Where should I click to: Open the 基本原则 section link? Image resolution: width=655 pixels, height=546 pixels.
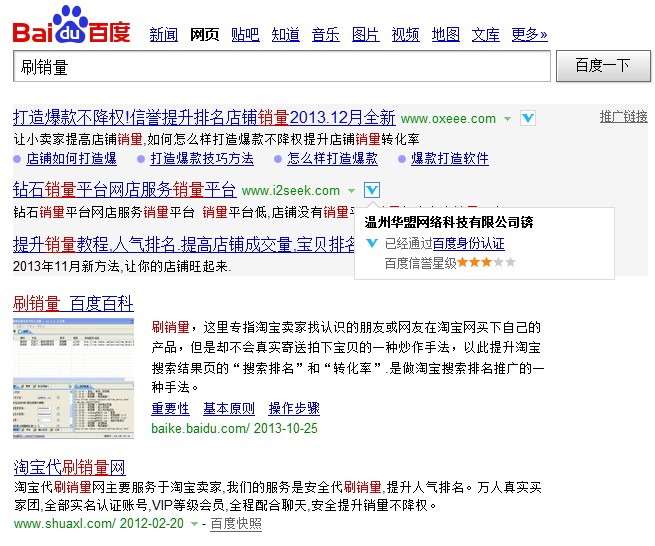(229, 408)
